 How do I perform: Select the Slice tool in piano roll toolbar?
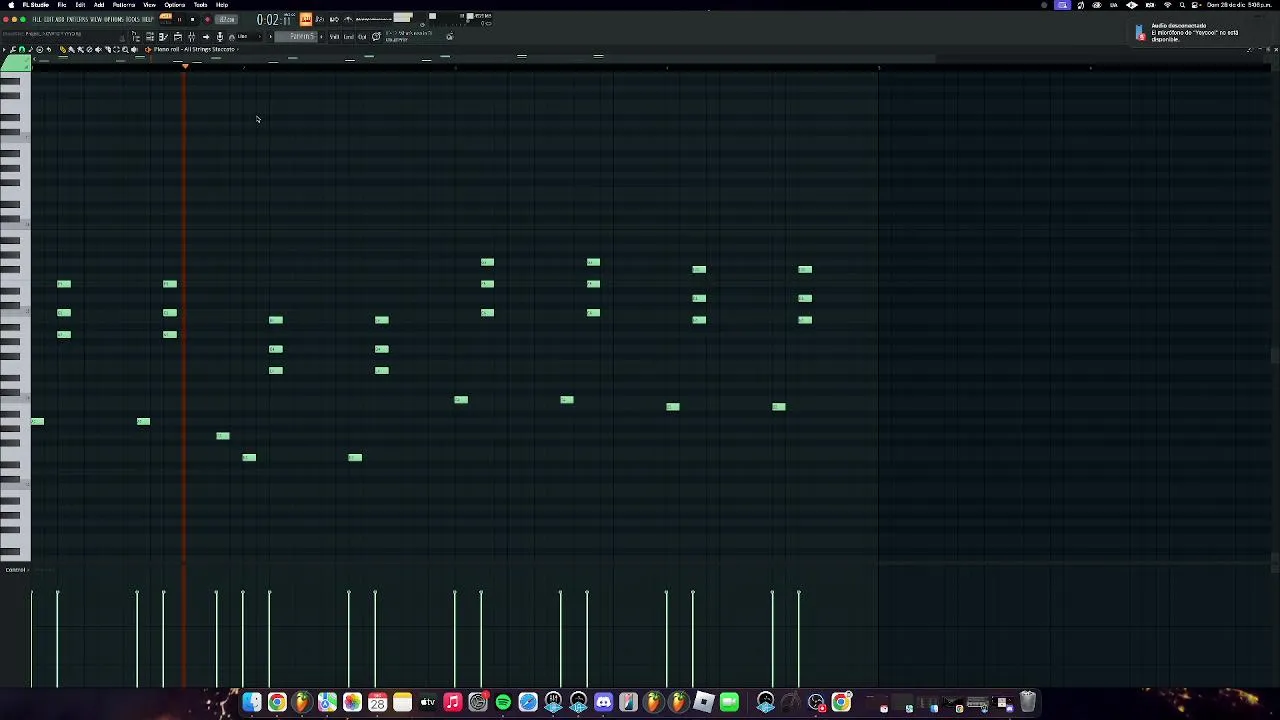pyautogui.click(x=107, y=49)
